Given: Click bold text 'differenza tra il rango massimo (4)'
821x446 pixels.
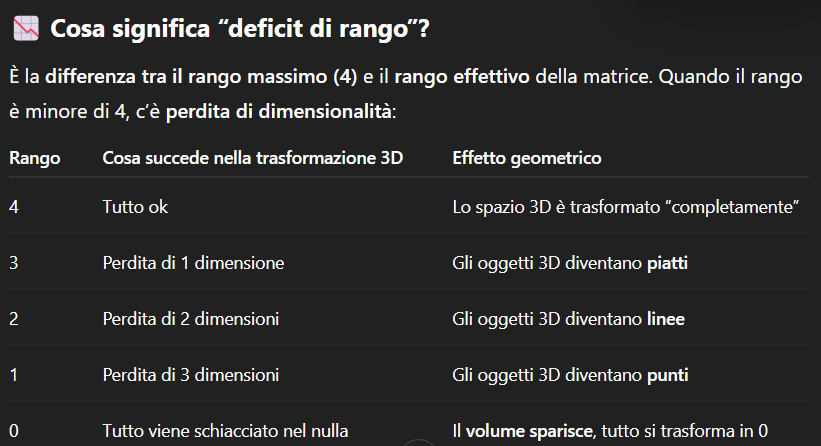Looking at the screenshot, I should click(201, 77).
